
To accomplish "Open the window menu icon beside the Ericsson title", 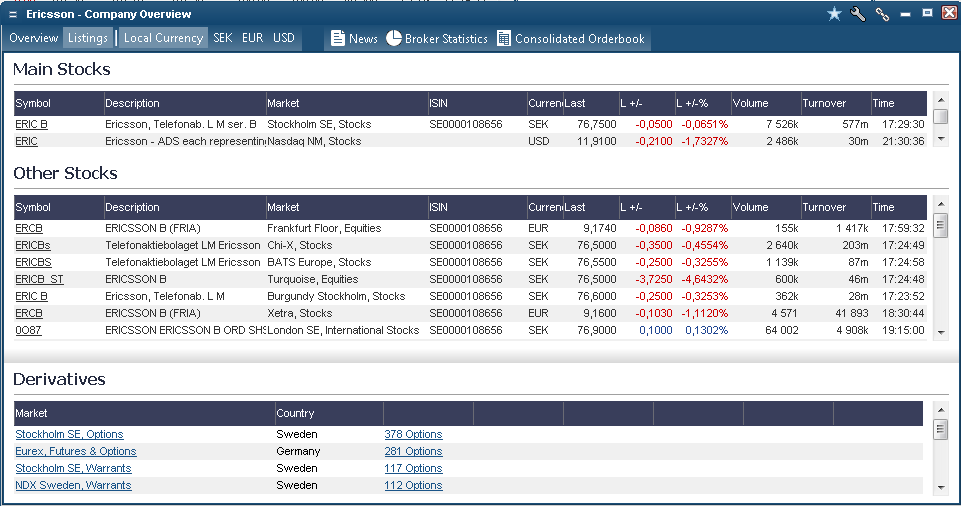I will click(13, 14).
